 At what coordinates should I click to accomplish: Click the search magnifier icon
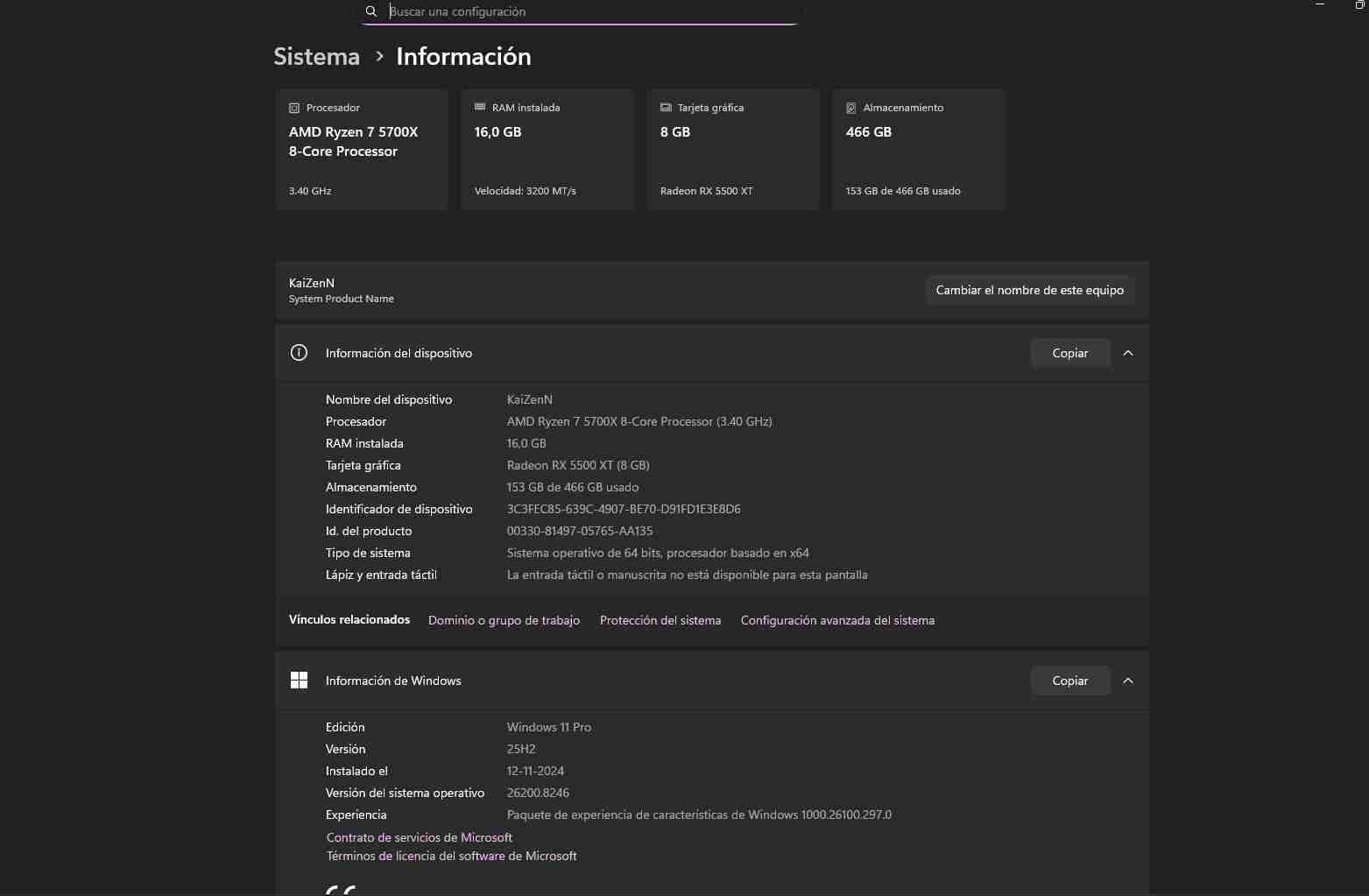[370, 11]
